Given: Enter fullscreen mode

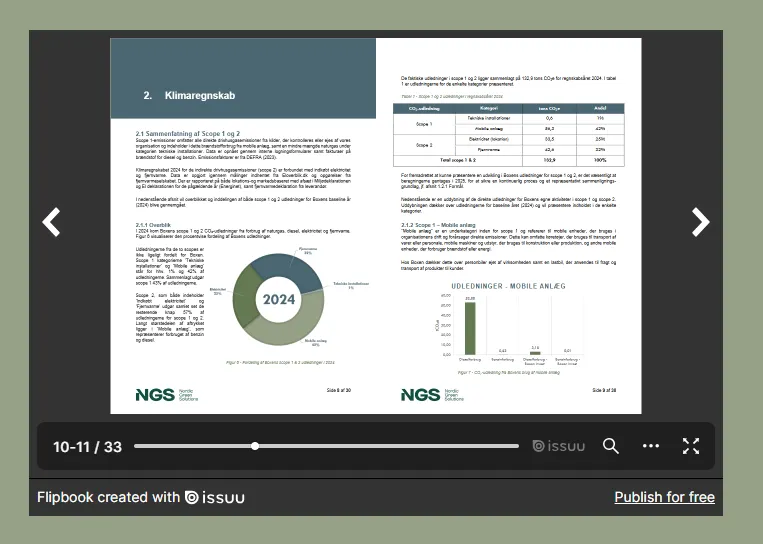Looking at the screenshot, I should coord(691,446).
